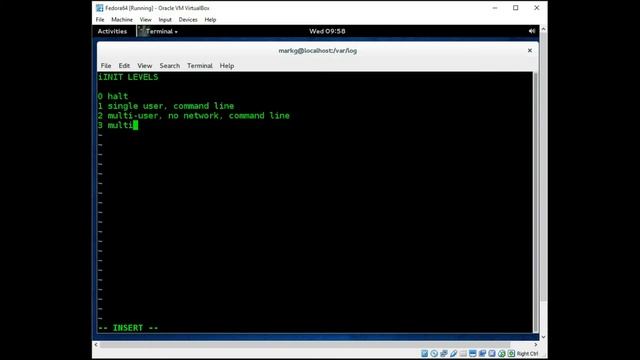Click the 'INIT LEVELS' heading text

point(130,77)
